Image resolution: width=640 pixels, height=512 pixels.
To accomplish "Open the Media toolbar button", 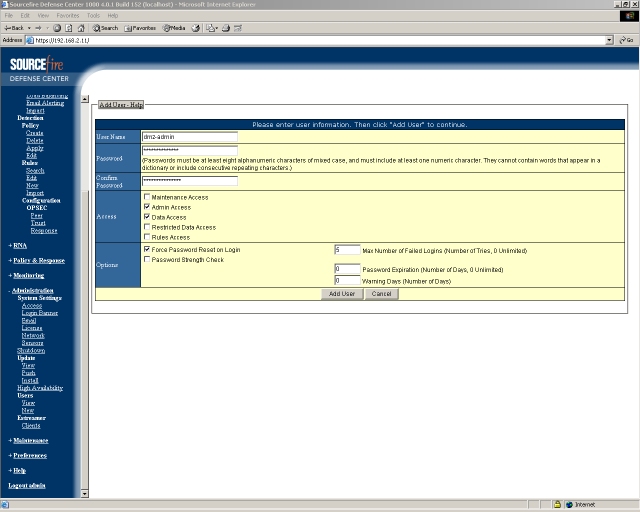I will (174, 28).
